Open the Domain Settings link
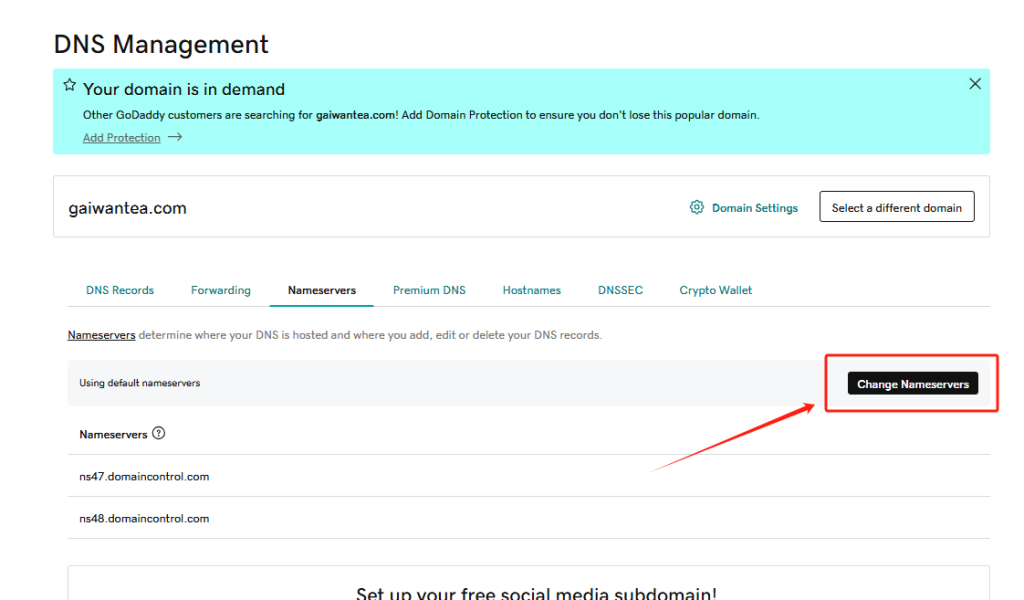This screenshot has width=1024, height=600. [754, 208]
